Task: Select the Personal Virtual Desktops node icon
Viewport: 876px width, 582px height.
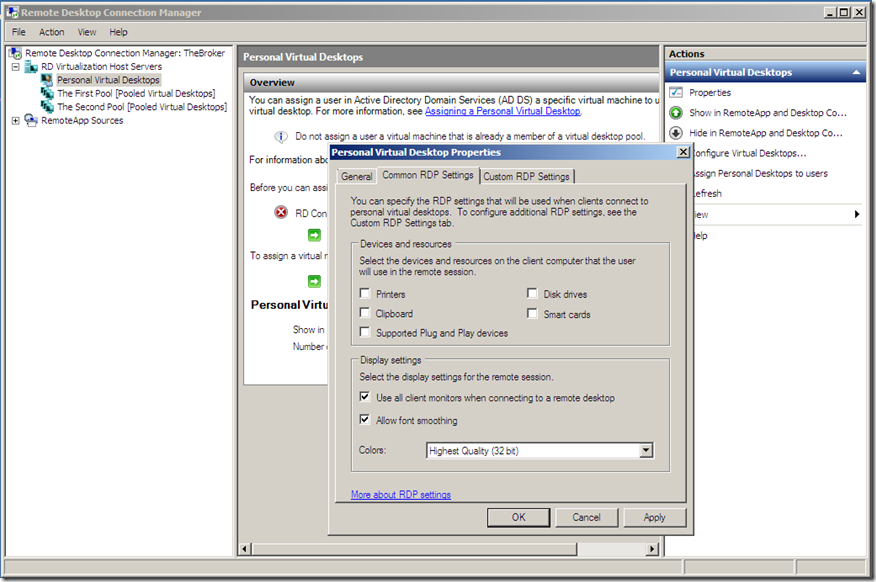Action: tap(48, 79)
